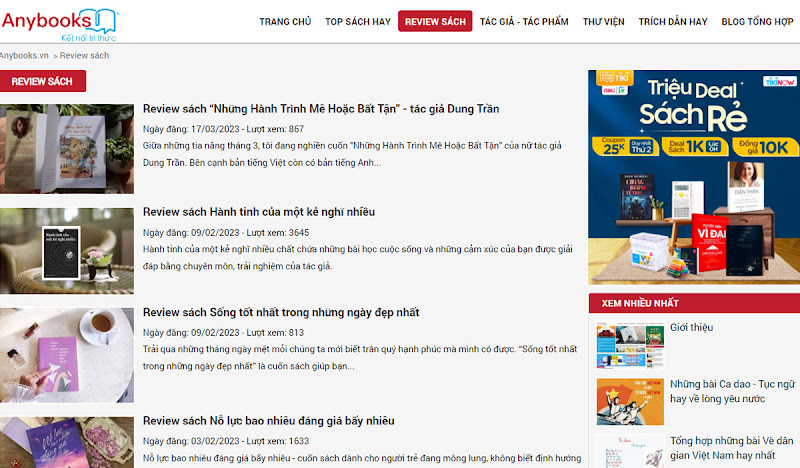Open Review sách Hành tinh của một kẻ nghĩ nhiều
The height and width of the screenshot is (468, 800).
point(259,212)
